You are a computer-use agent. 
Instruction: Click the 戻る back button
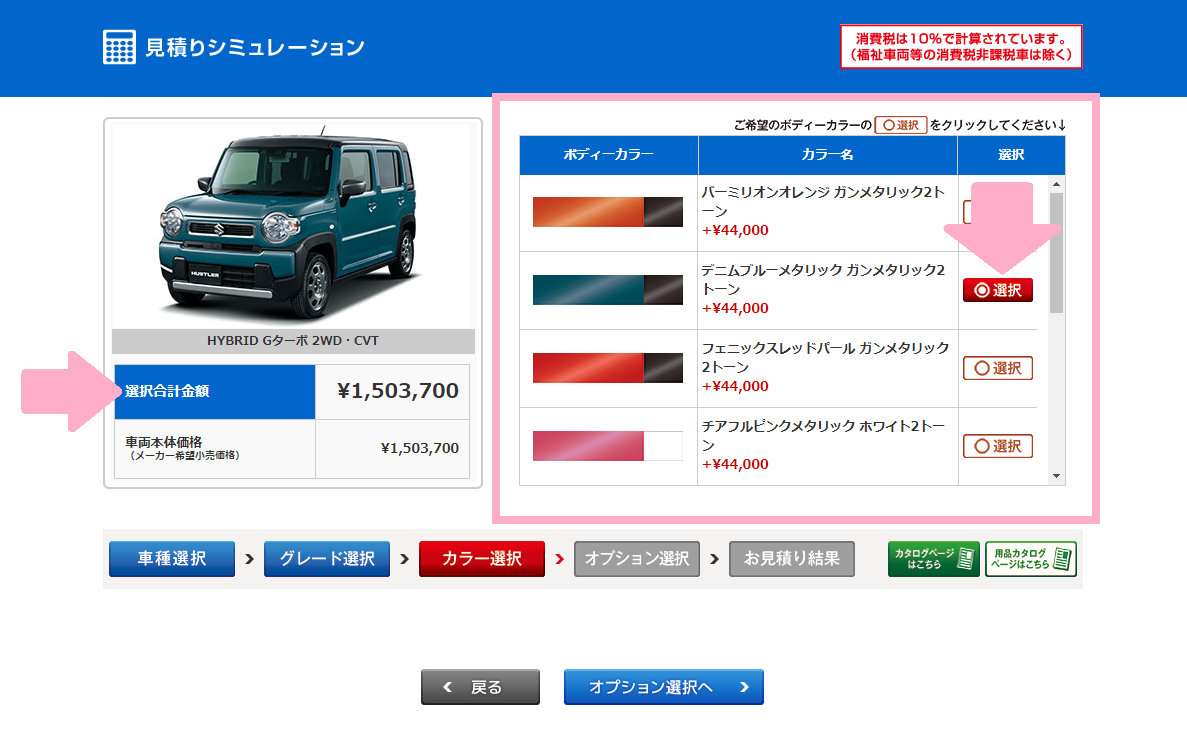[480, 687]
